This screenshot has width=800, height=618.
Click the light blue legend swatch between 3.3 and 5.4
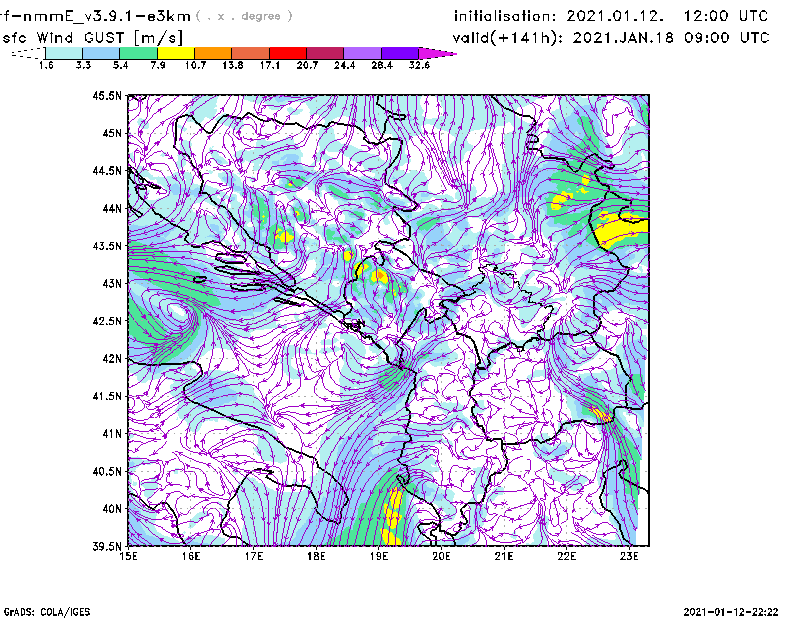click(x=101, y=53)
